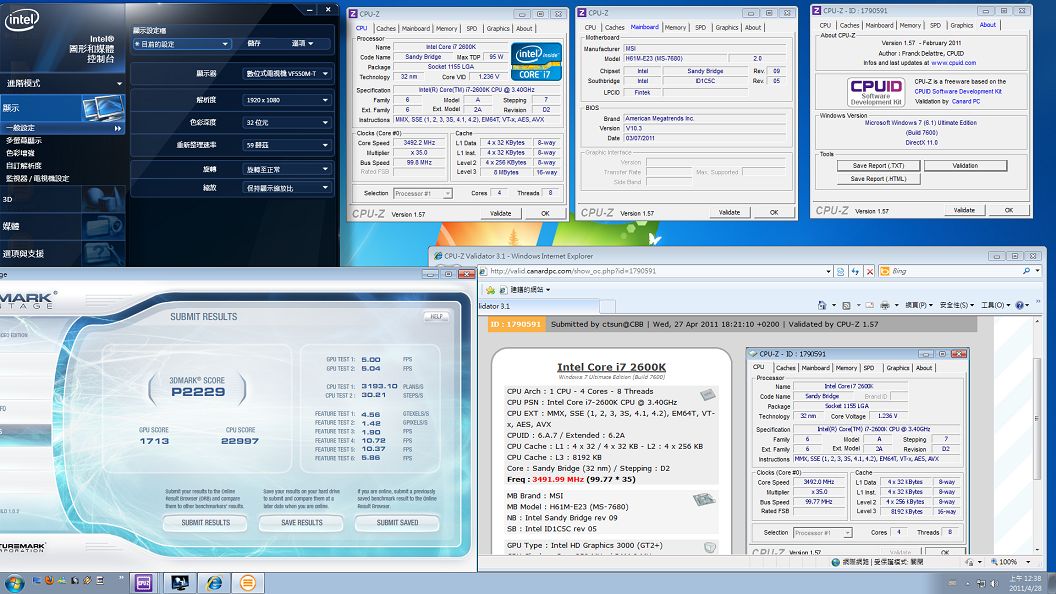Open the resolution dropdown showing 1920 x 1080
The width and height of the screenshot is (1056, 594).
(x=287, y=100)
